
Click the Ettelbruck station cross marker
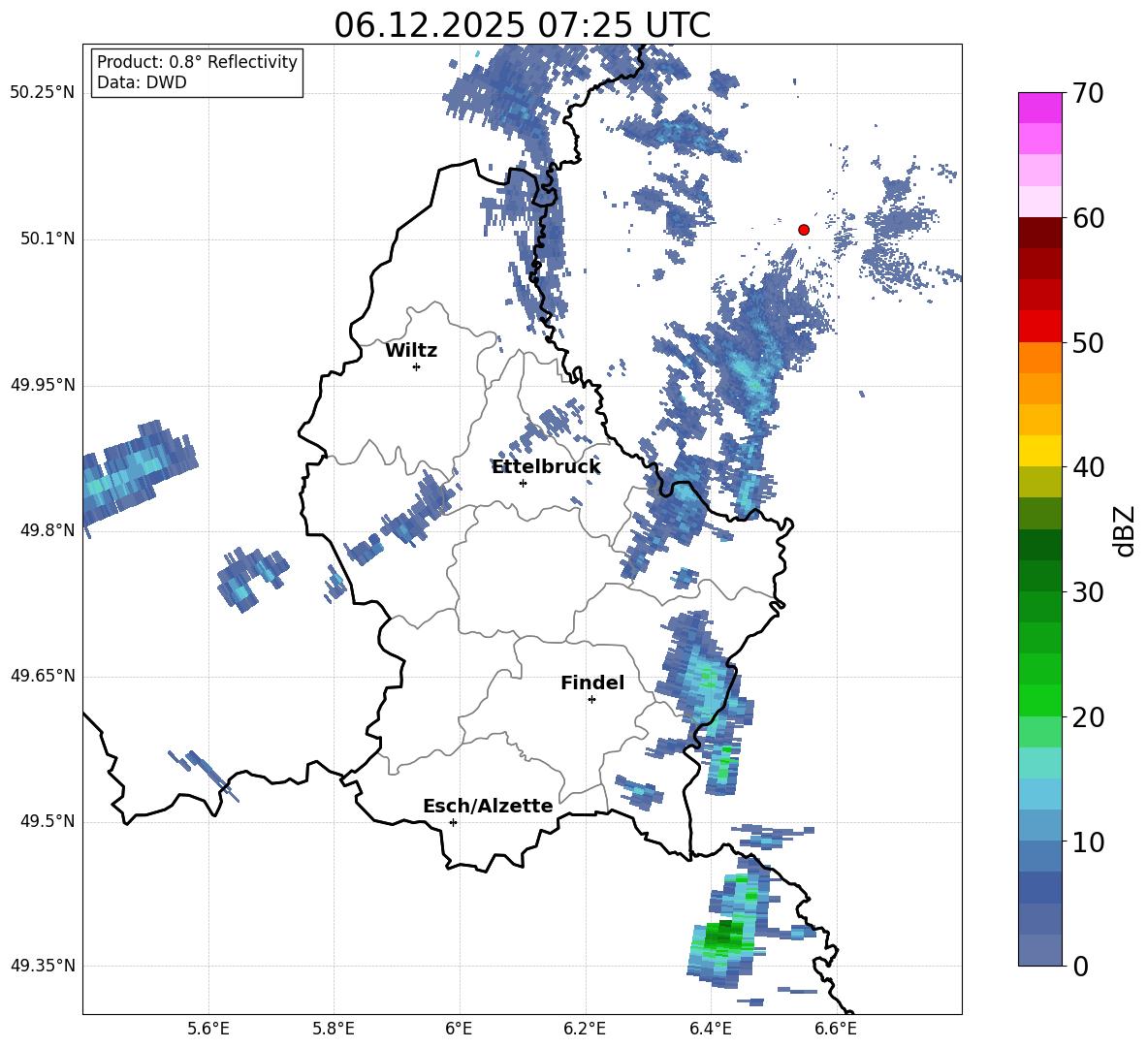tap(523, 483)
